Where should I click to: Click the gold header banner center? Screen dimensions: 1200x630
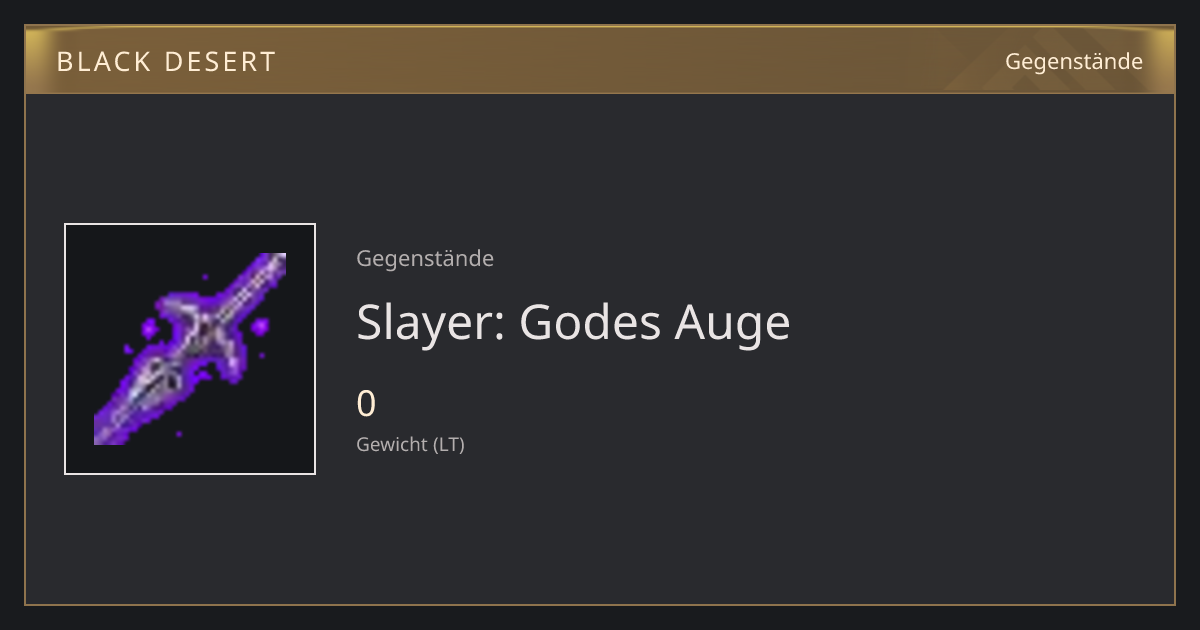(x=600, y=60)
